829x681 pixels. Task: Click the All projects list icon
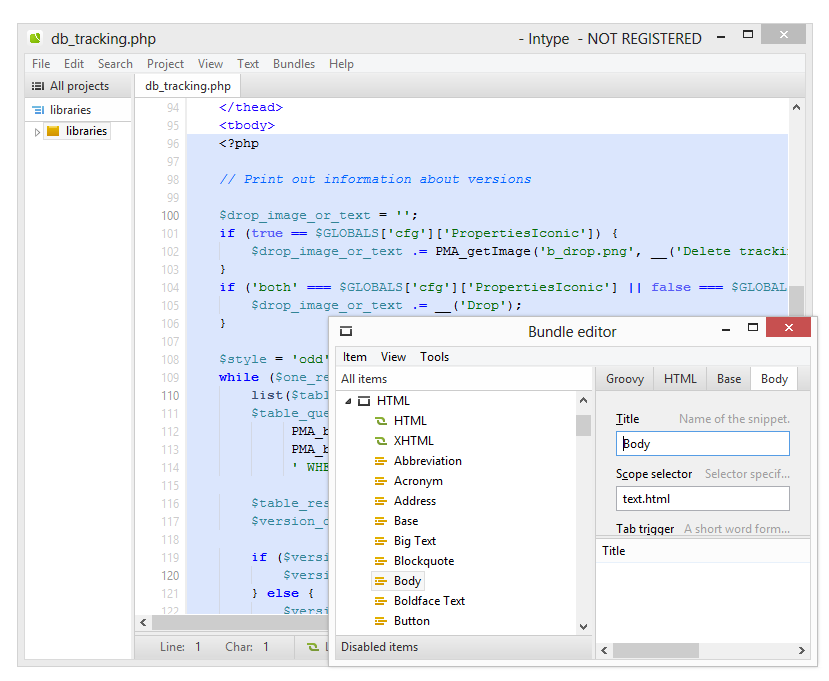38,87
